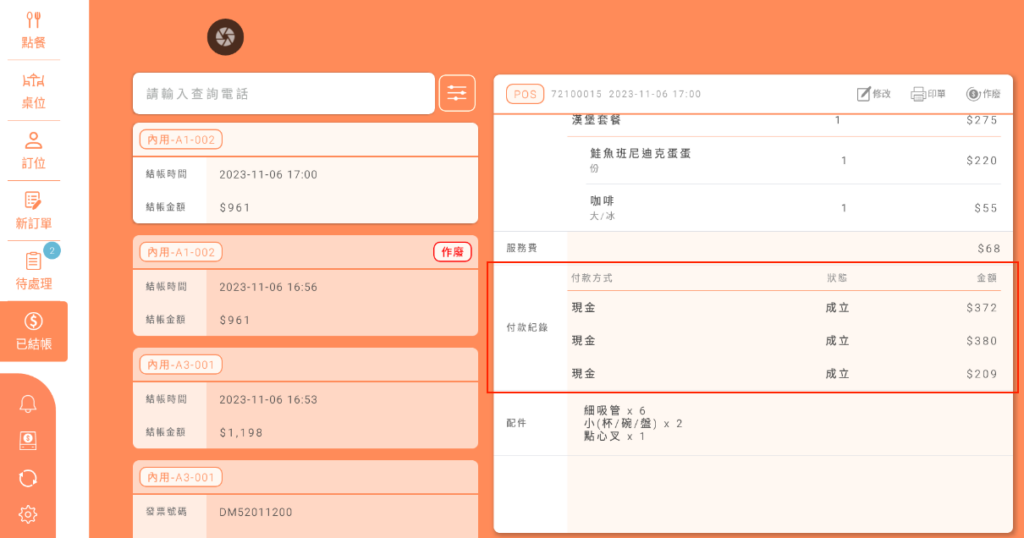Go to the 訂位 reservations tab
The width and height of the screenshot is (1024, 538).
coord(34,150)
